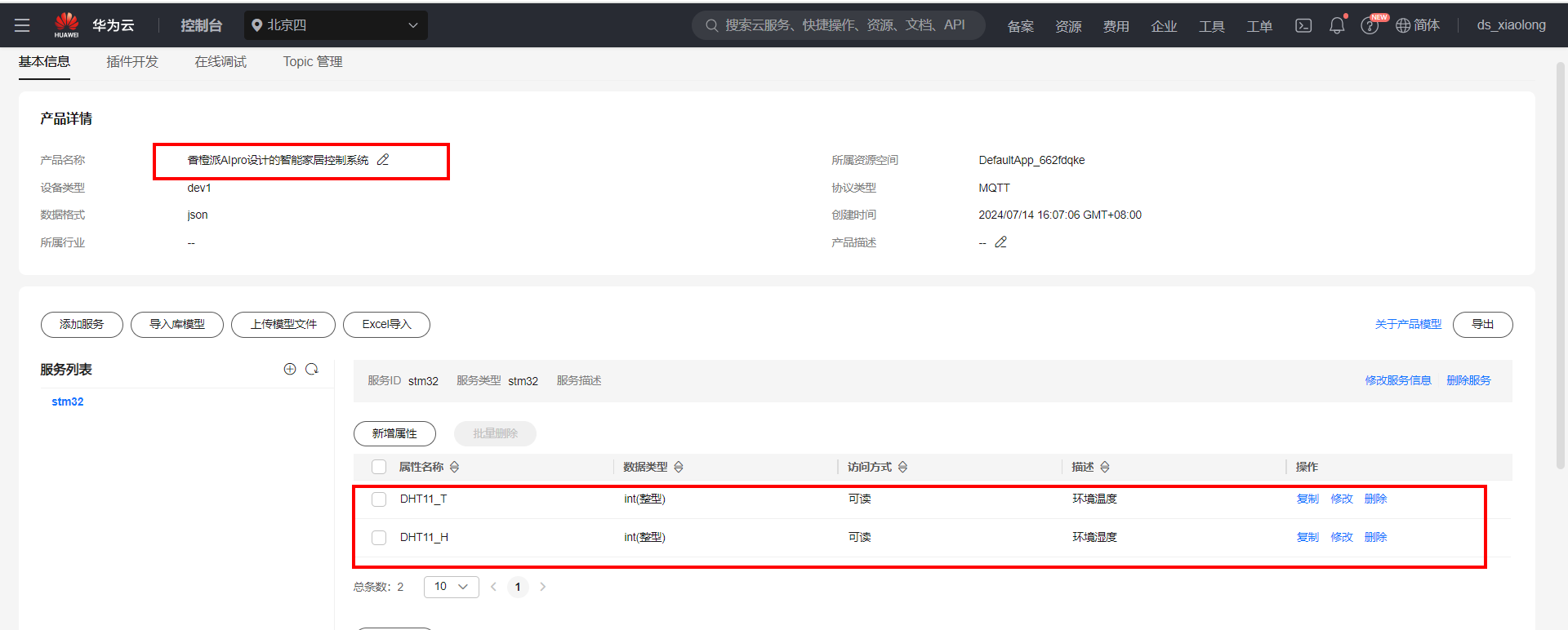
Task: Click the cloud services search box
Action: tap(841, 25)
